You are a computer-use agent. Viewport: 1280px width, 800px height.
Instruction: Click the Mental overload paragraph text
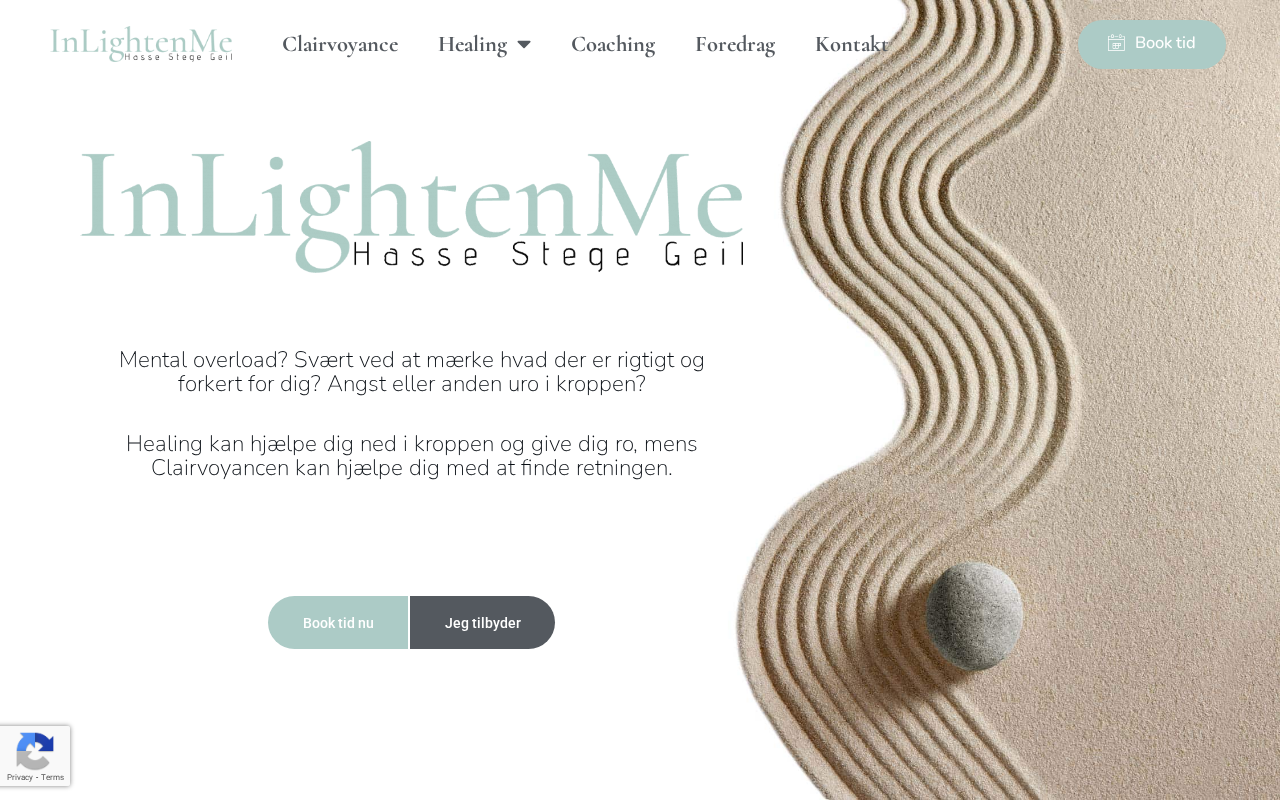click(x=412, y=372)
